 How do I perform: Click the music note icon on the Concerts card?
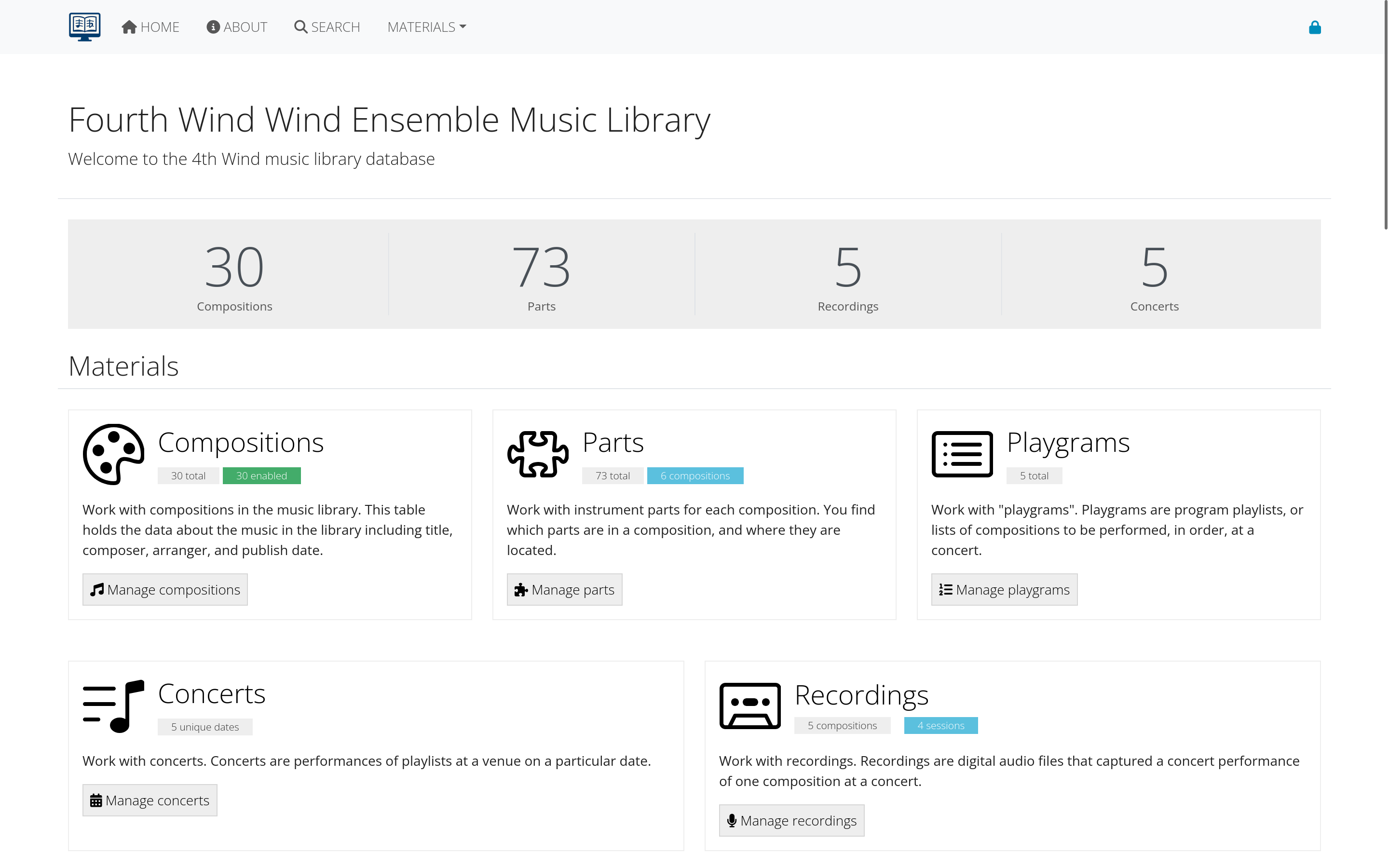pyautogui.click(x=113, y=705)
